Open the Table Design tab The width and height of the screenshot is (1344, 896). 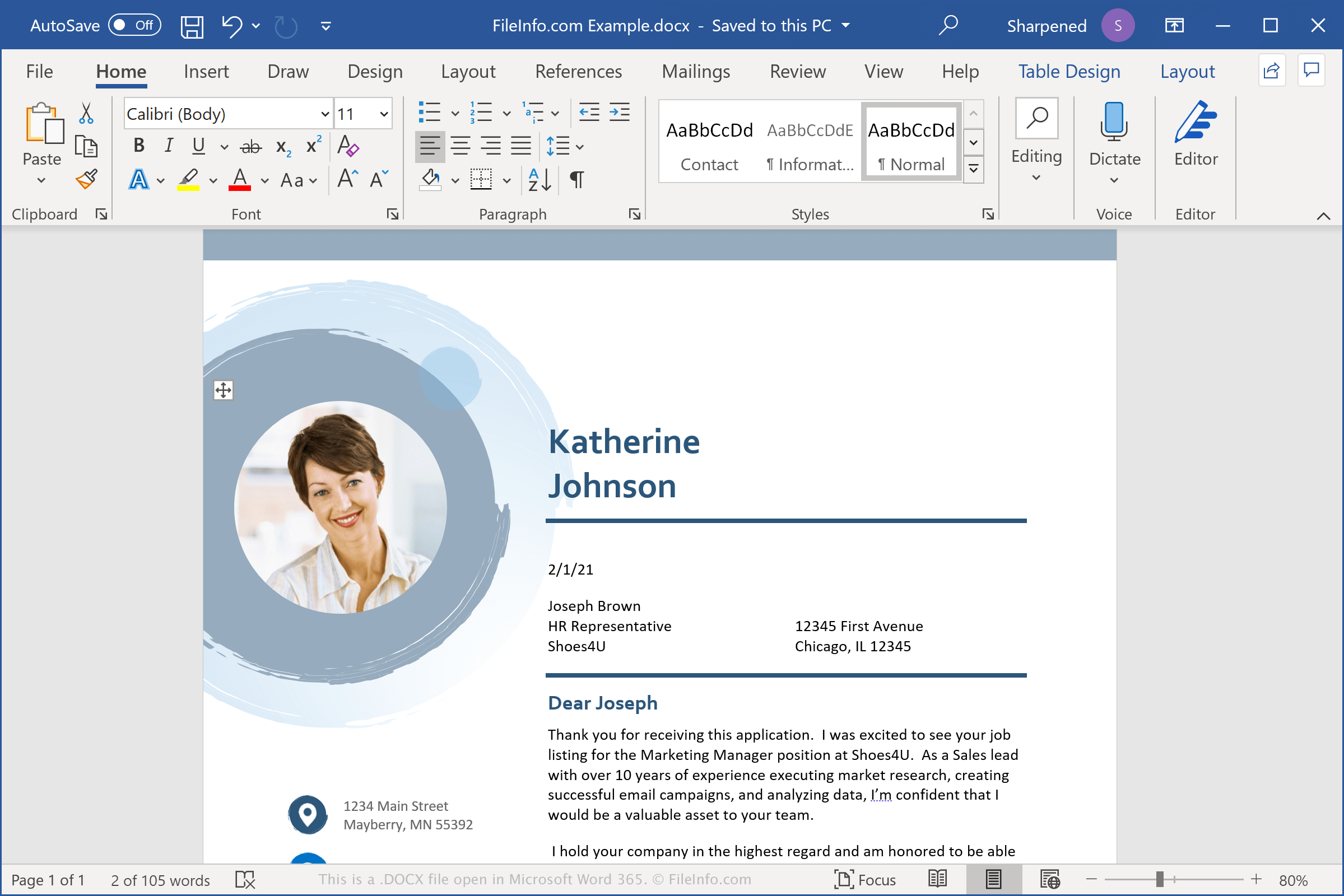pos(1069,71)
